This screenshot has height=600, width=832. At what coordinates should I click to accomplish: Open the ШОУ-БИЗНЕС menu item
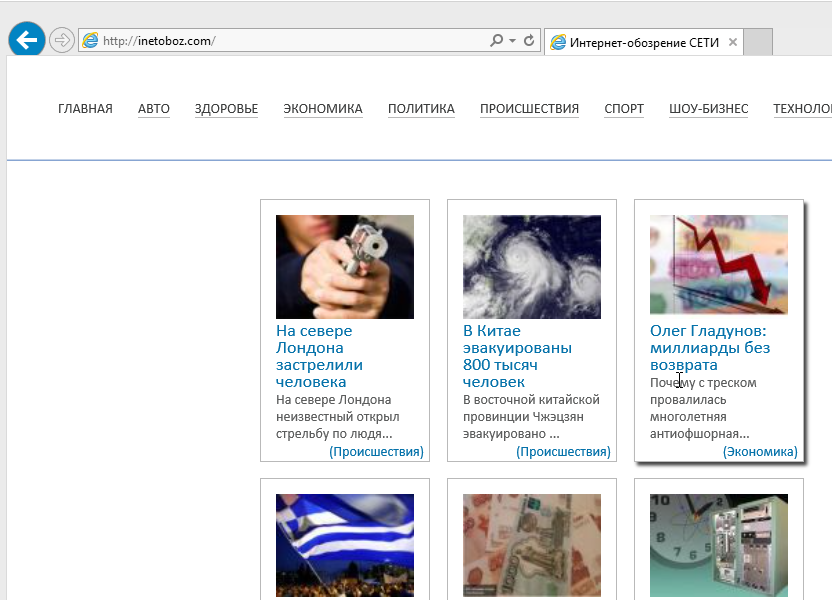(708, 109)
